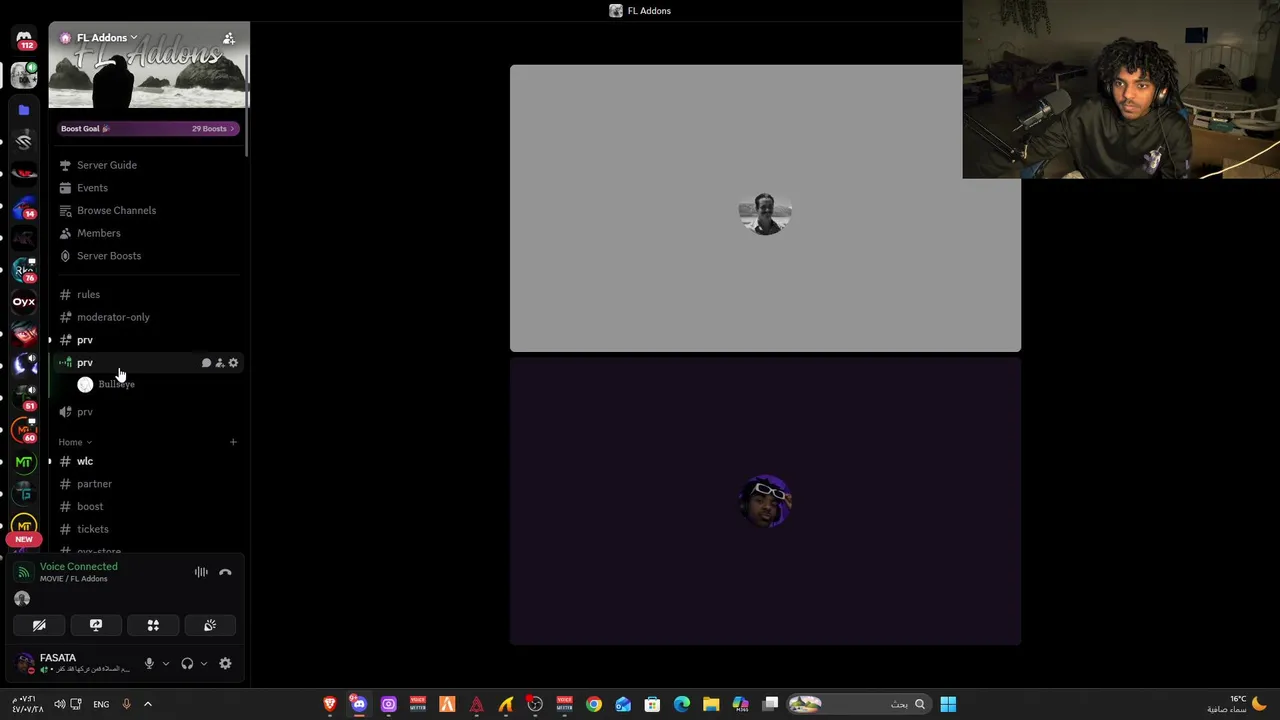Click the Voice Connected status text
1280x720 pixels.
coord(78,567)
